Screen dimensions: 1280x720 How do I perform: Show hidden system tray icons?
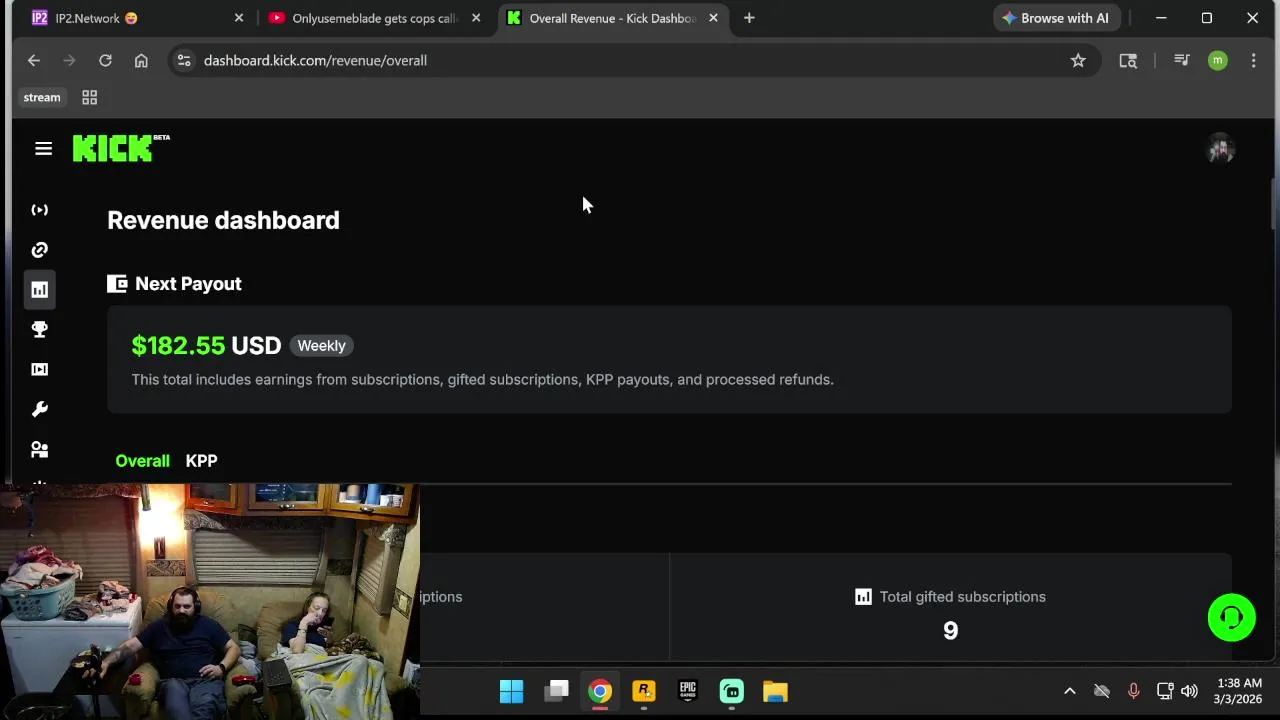click(x=1069, y=691)
